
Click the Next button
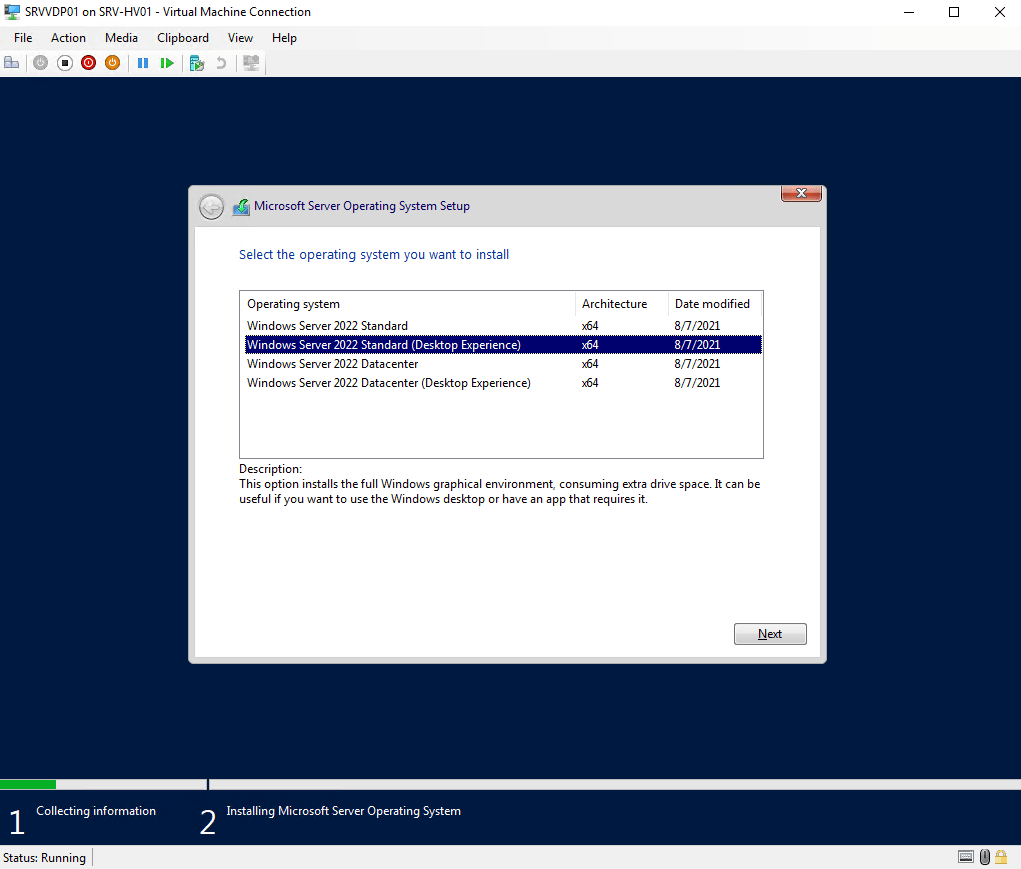click(769, 634)
